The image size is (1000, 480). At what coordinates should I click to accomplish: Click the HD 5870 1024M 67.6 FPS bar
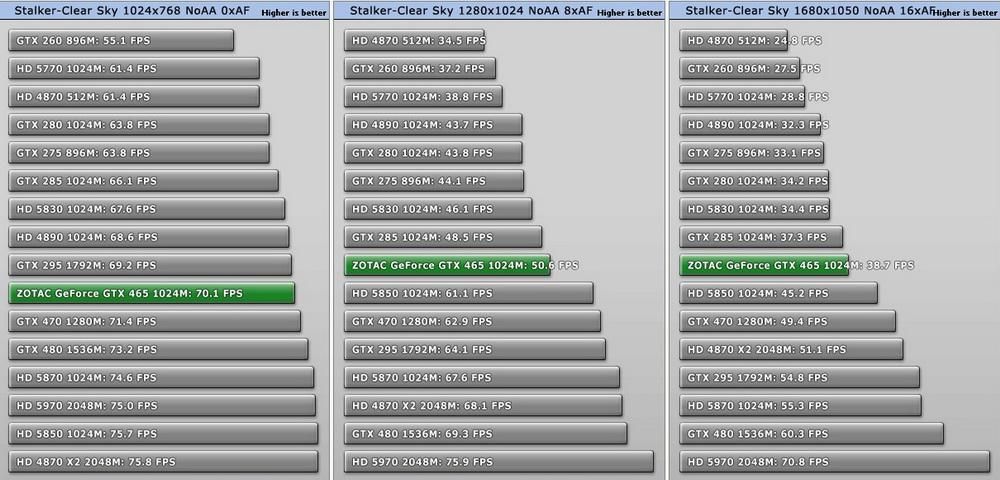pos(482,377)
